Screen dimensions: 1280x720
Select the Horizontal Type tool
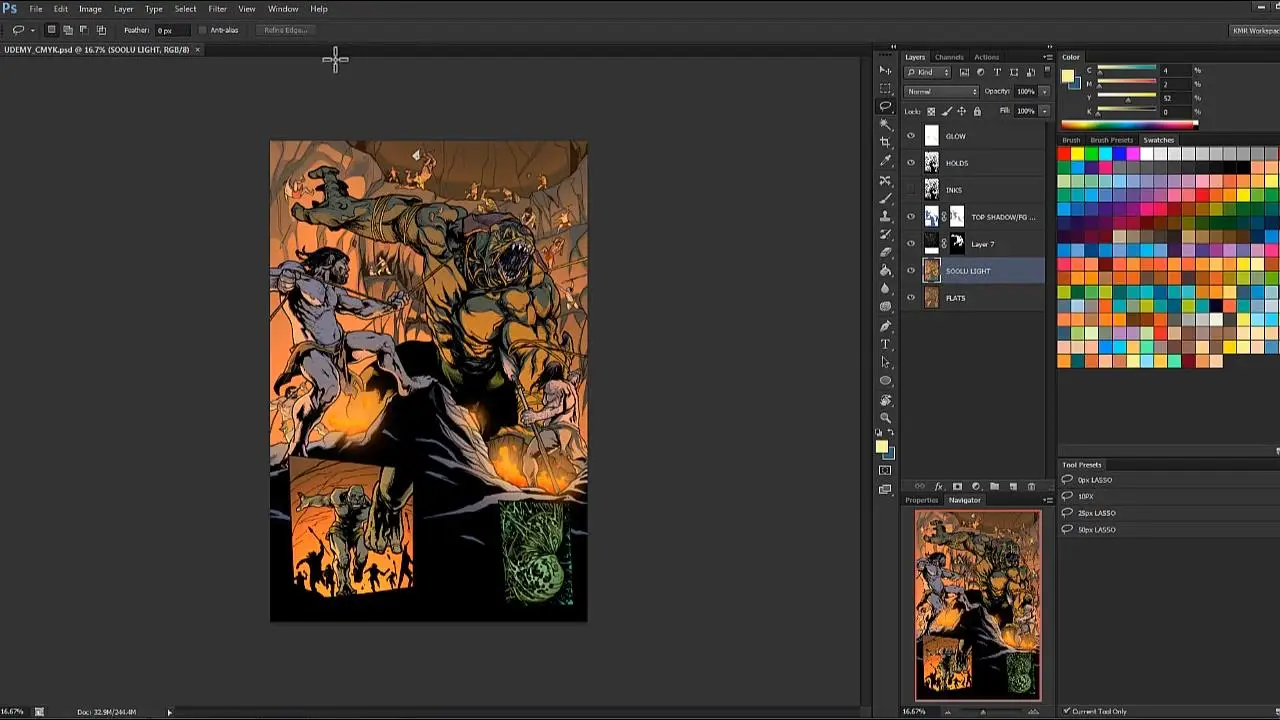885,344
